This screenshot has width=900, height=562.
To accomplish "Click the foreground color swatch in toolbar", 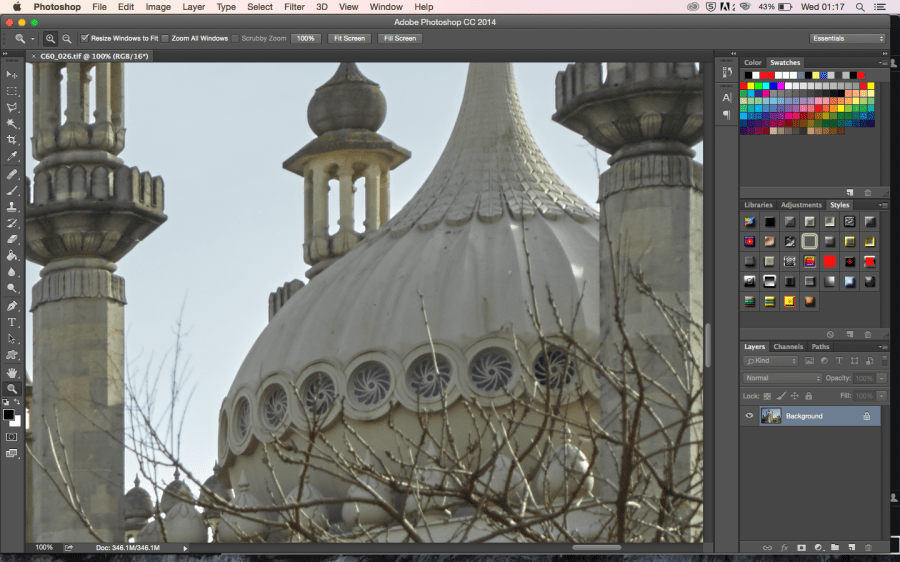I will point(9,414).
